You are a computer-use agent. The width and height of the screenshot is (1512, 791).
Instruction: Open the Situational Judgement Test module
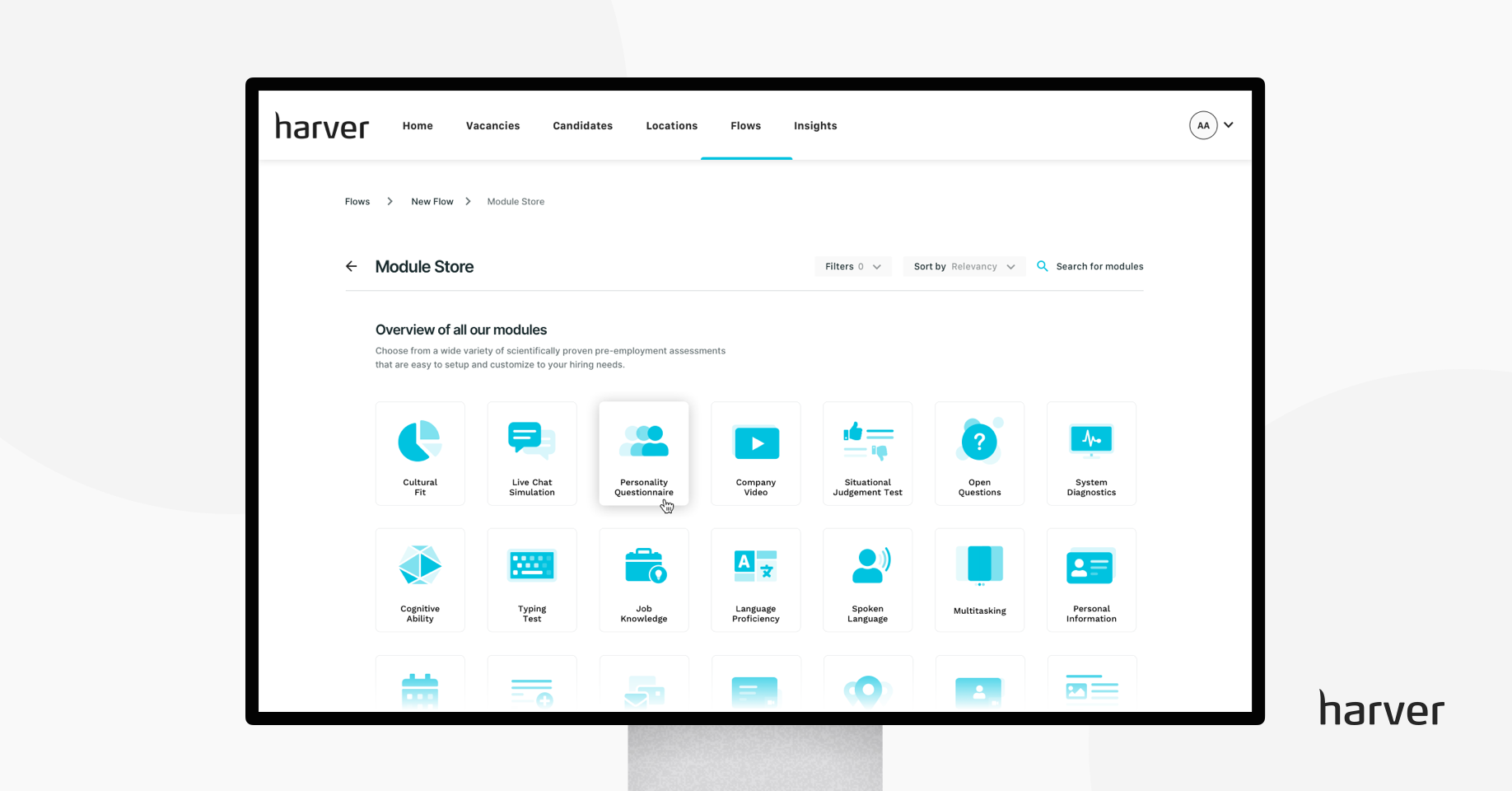tap(868, 453)
